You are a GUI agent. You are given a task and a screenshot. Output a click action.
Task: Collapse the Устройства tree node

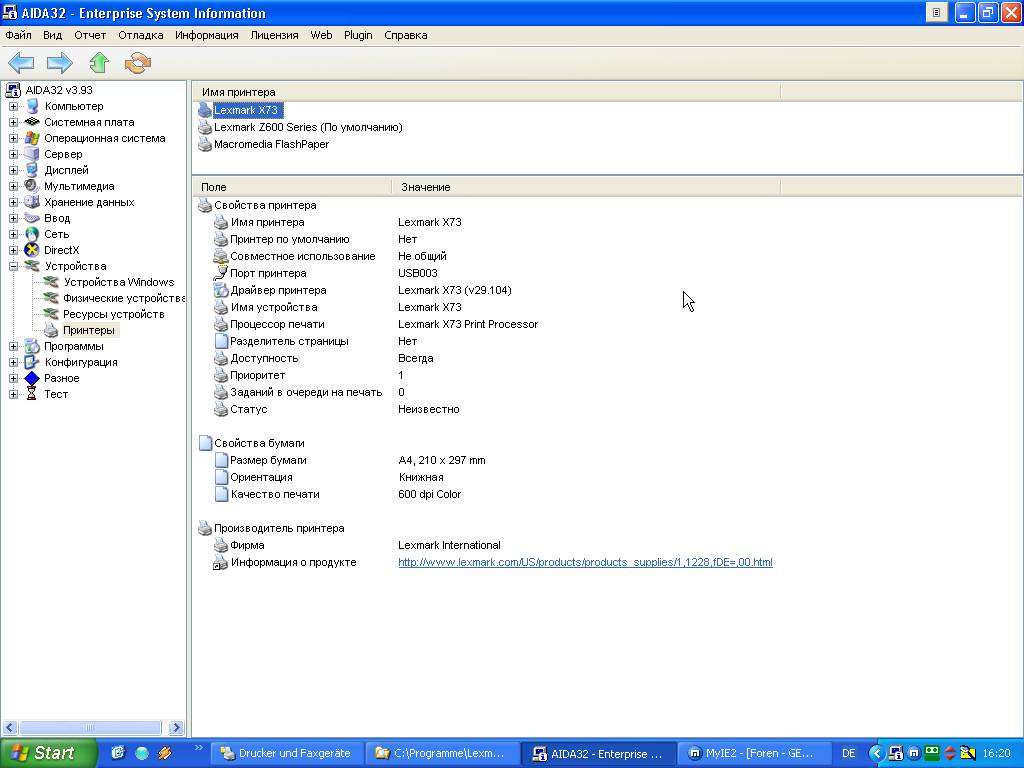pyautogui.click(x=13, y=266)
